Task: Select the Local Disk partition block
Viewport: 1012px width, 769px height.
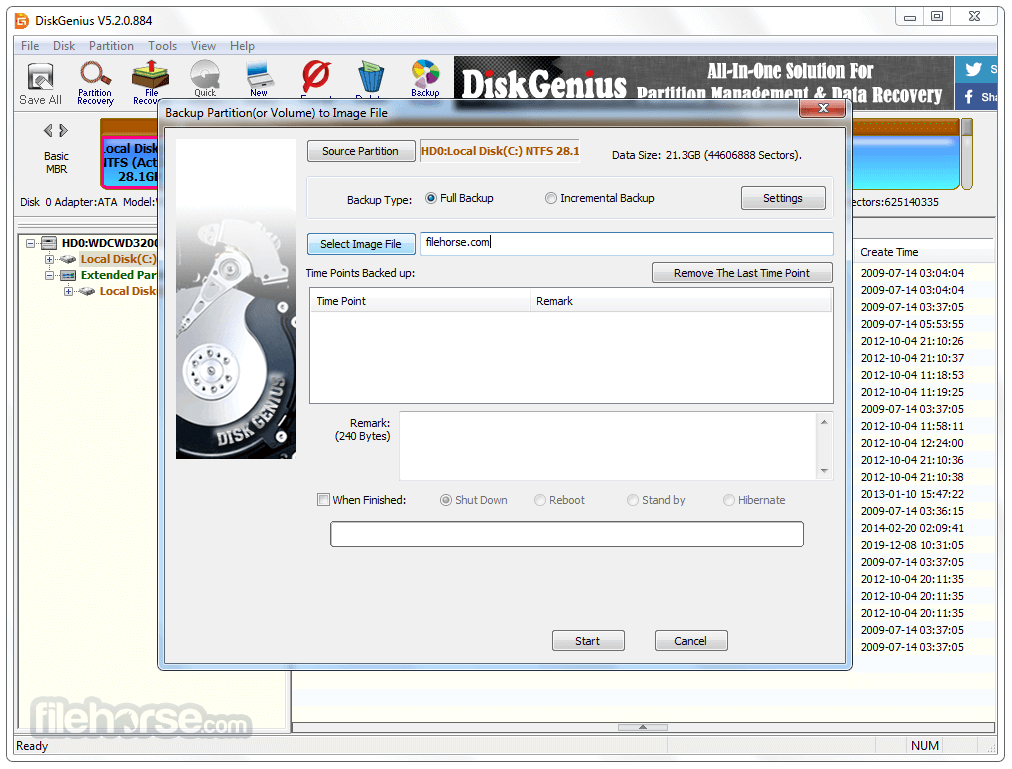Action: tap(129, 162)
